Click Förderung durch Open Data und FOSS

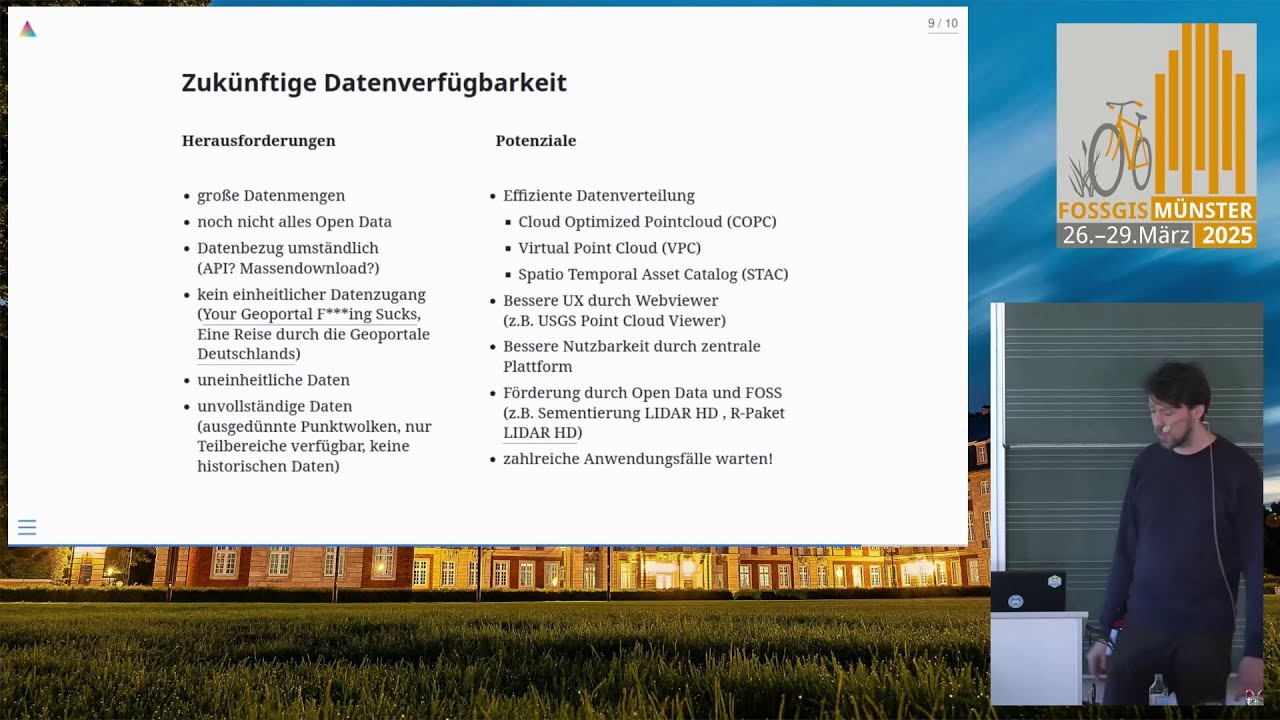(x=643, y=393)
